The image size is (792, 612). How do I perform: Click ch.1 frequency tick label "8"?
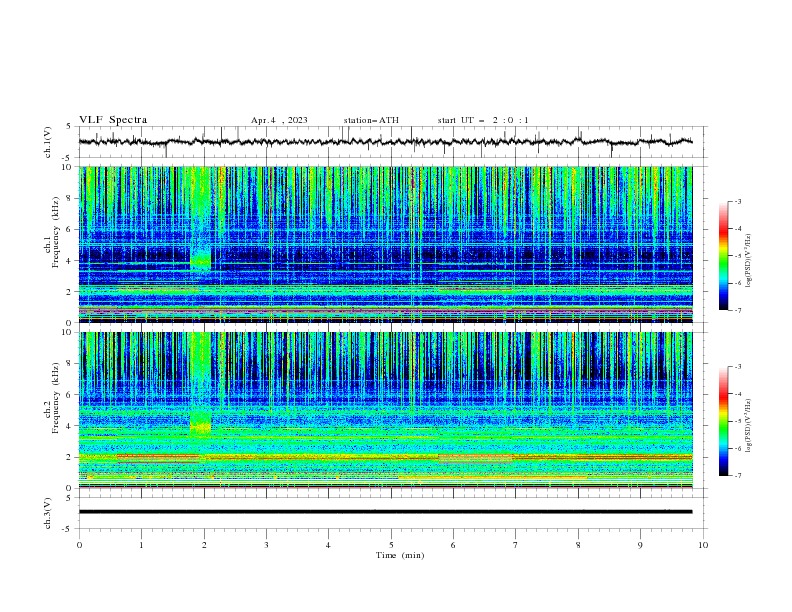[71, 198]
